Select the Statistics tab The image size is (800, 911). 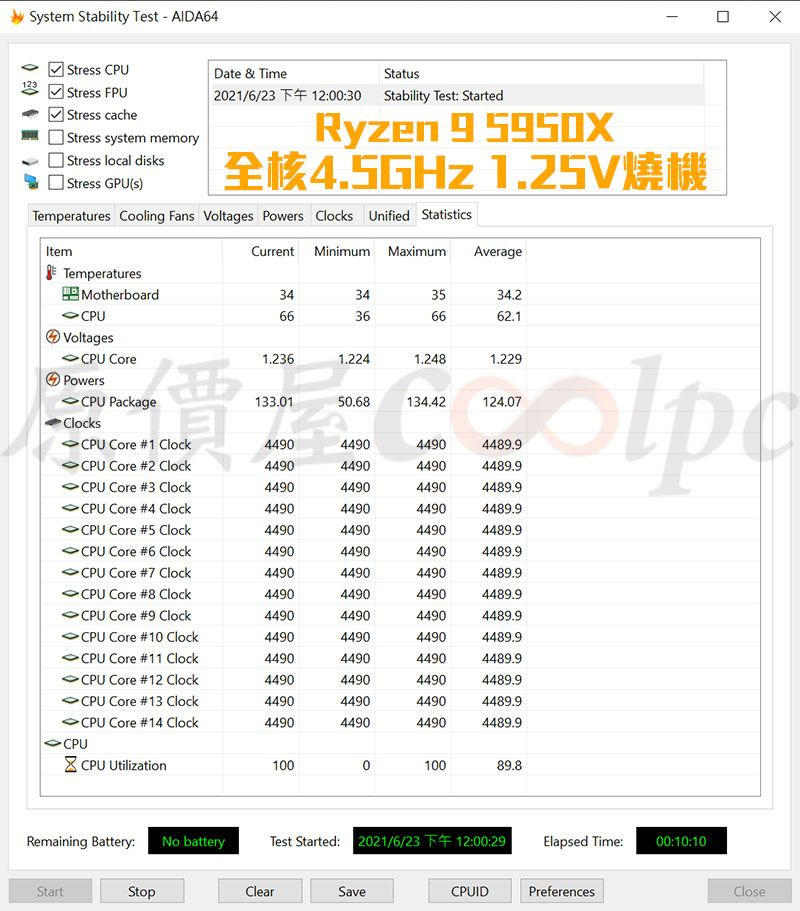447,214
